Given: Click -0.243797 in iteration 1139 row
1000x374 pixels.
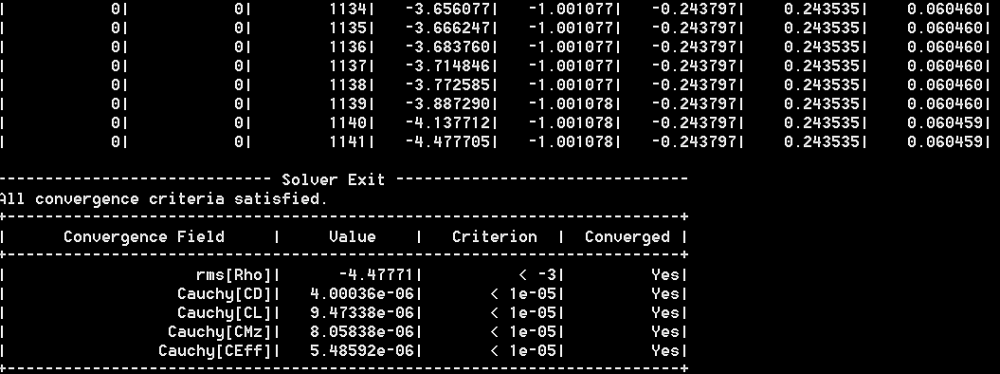Looking at the screenshot, I should pyautogui.click(x=695, y=104).
